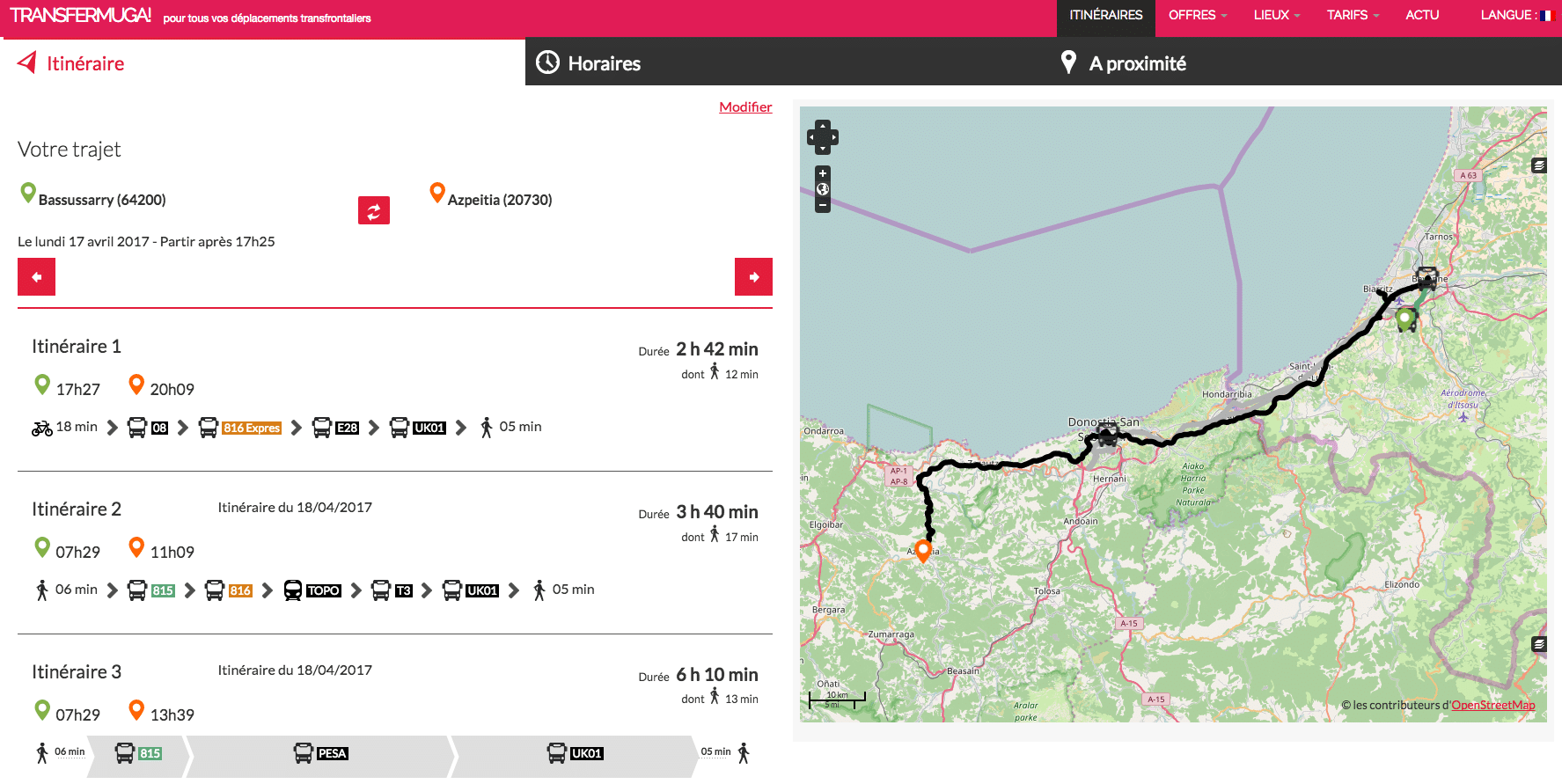
Task: Click the green Bassussarry marker on map
Action: click(x=1404, y=317)
